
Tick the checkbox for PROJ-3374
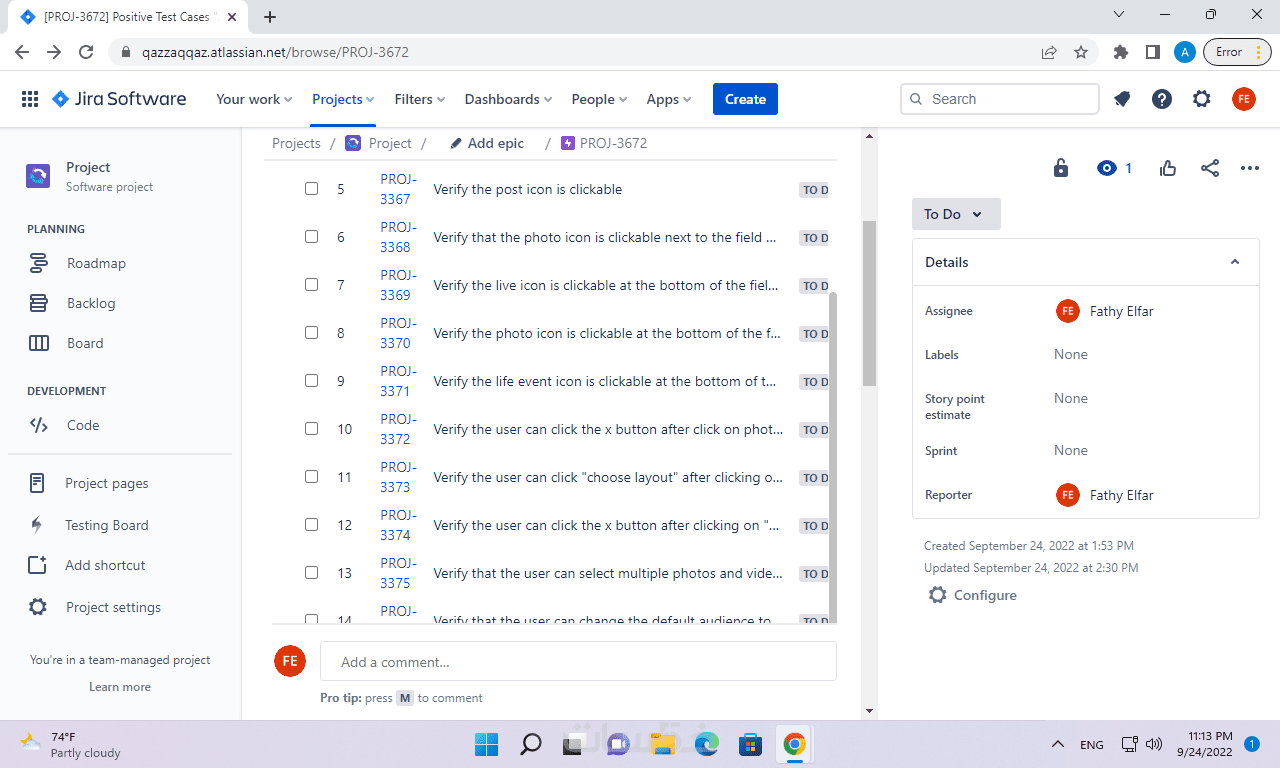click(x=312, y=525)
